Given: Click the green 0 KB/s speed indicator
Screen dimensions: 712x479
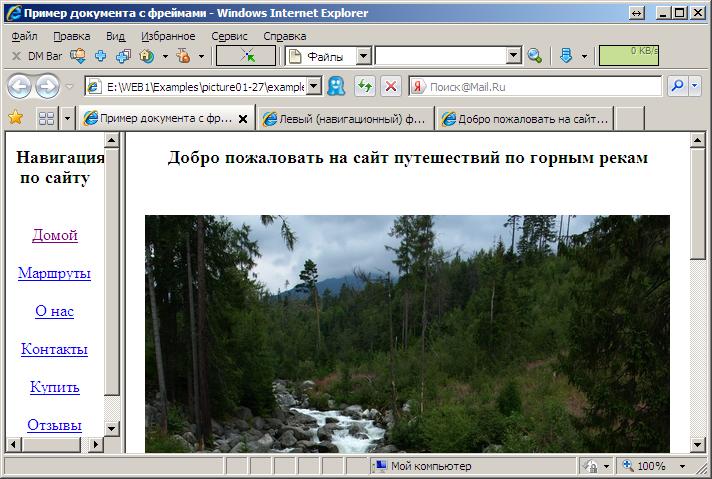Looking at the screenshot, I should [629, 56].
